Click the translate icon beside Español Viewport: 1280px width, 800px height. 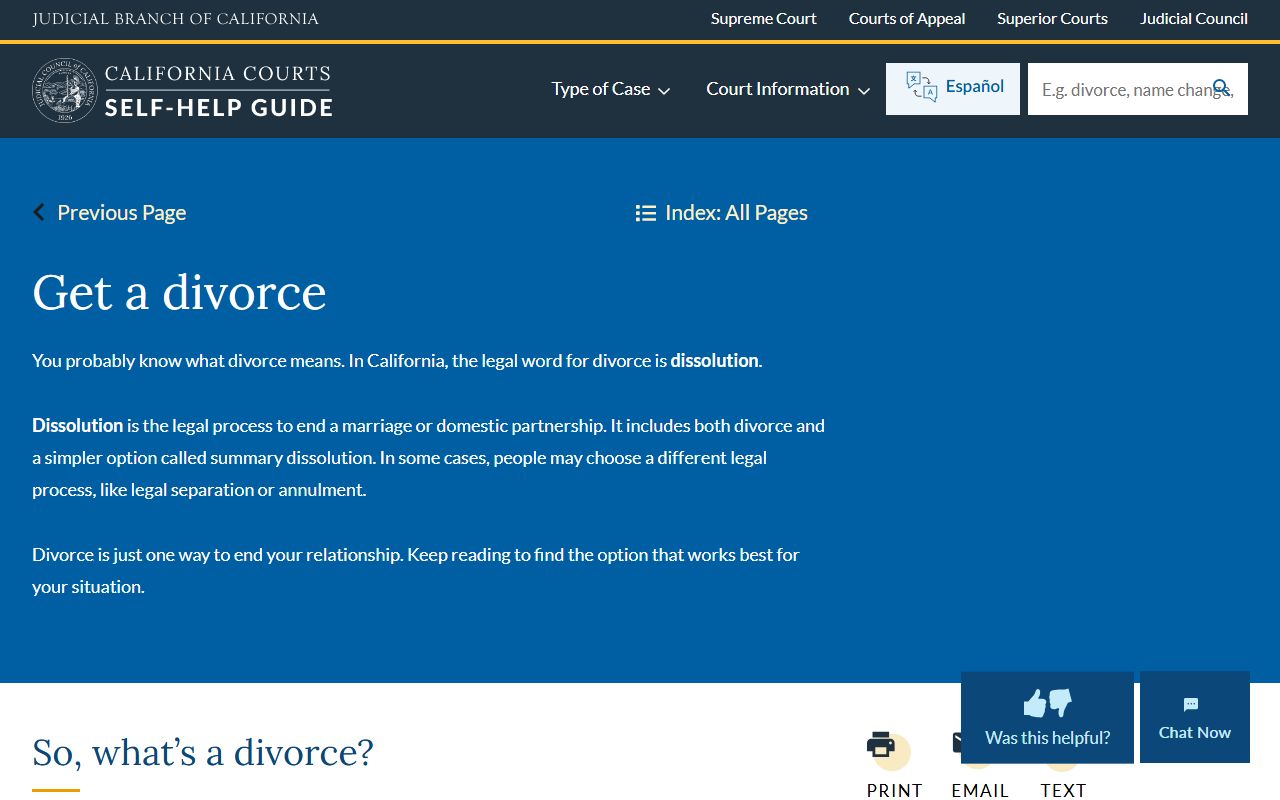click(921, 87)
